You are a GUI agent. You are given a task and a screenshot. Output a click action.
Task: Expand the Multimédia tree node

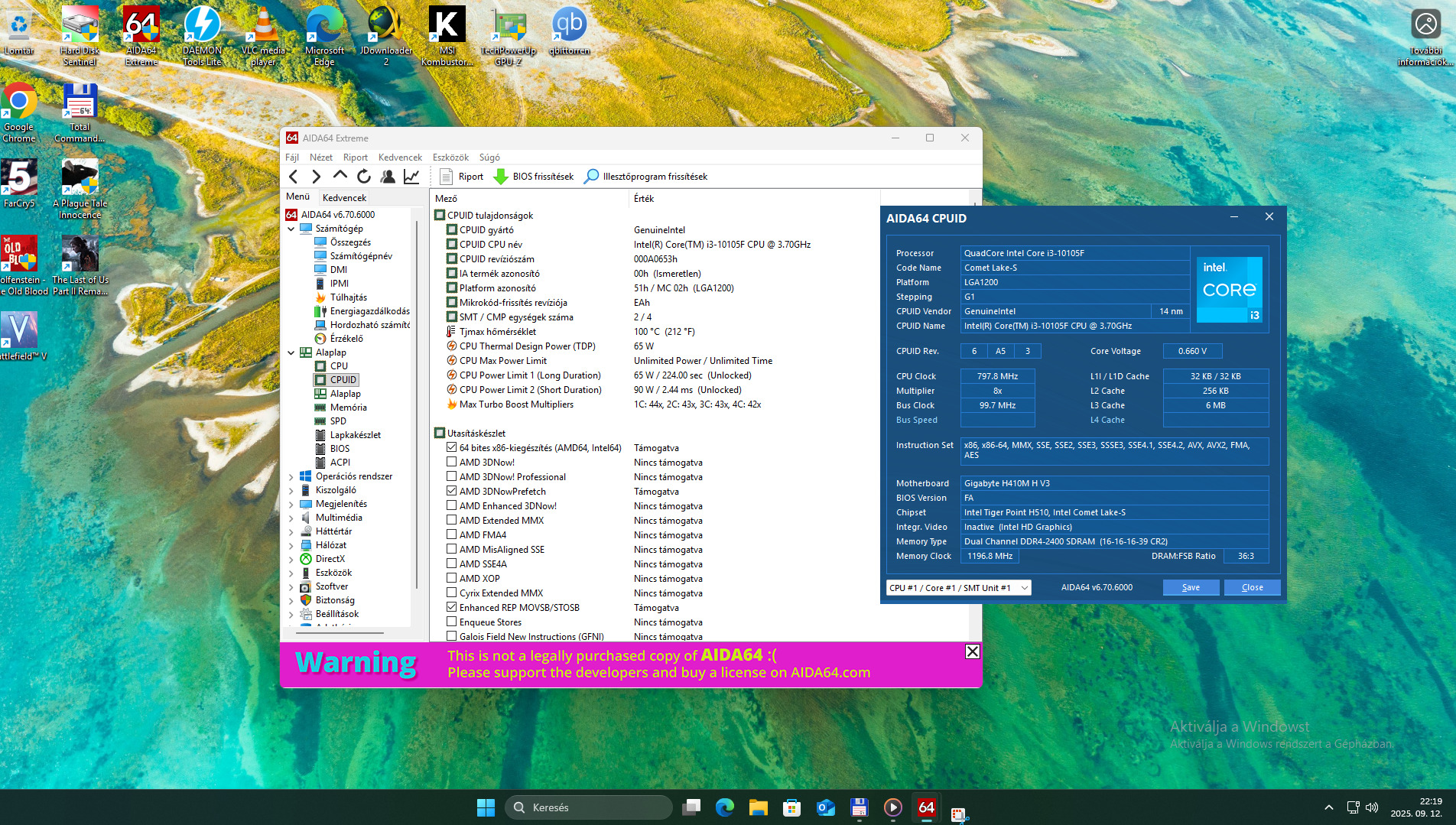[291, 518]
